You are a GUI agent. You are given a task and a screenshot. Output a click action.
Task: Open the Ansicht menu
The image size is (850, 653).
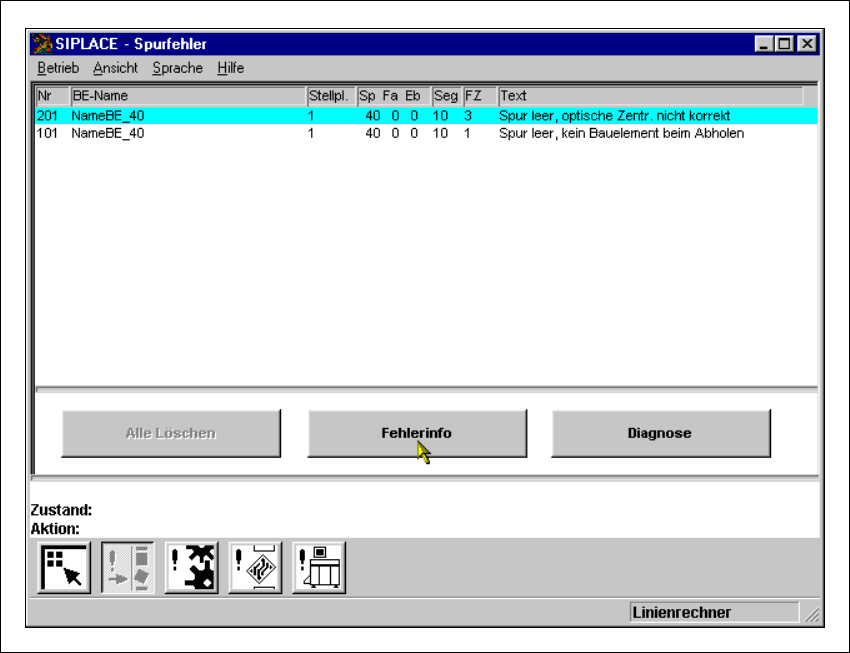pos(115,68)
